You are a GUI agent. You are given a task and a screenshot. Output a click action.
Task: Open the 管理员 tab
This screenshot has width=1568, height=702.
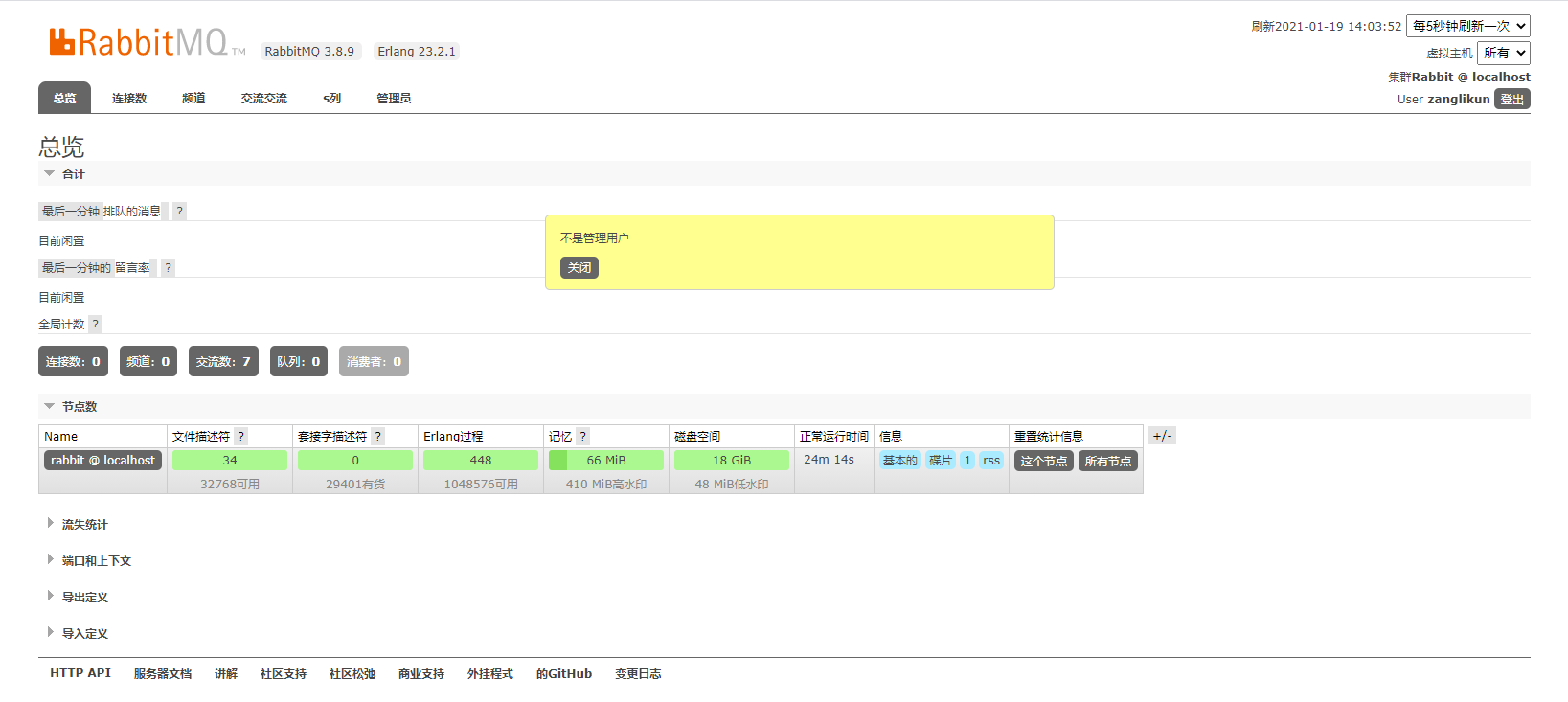[x=394, y=99]
